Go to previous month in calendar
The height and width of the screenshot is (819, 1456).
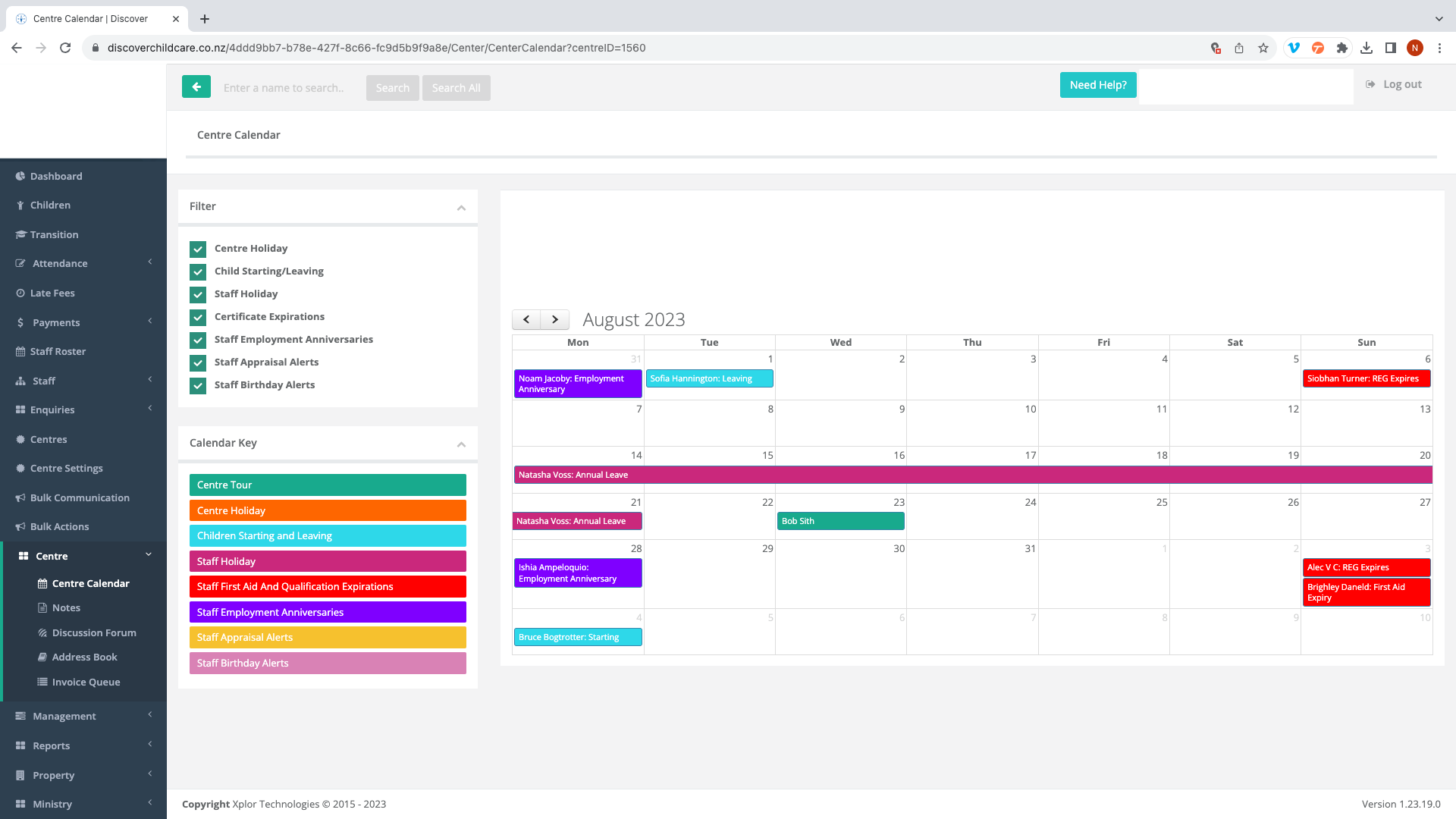click(x=526, y=319)
